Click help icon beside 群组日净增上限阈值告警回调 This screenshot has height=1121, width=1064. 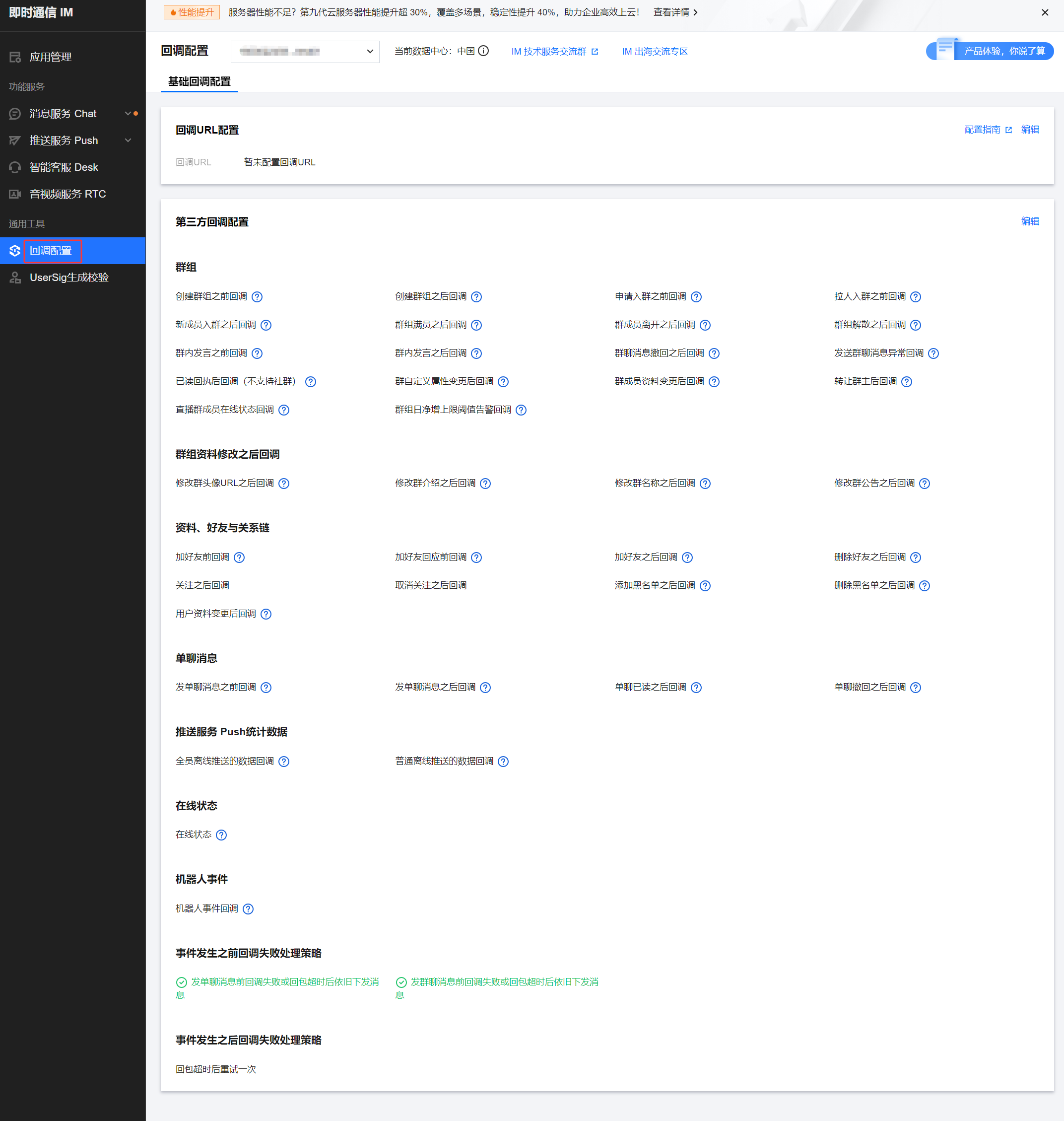coord(521,410)
